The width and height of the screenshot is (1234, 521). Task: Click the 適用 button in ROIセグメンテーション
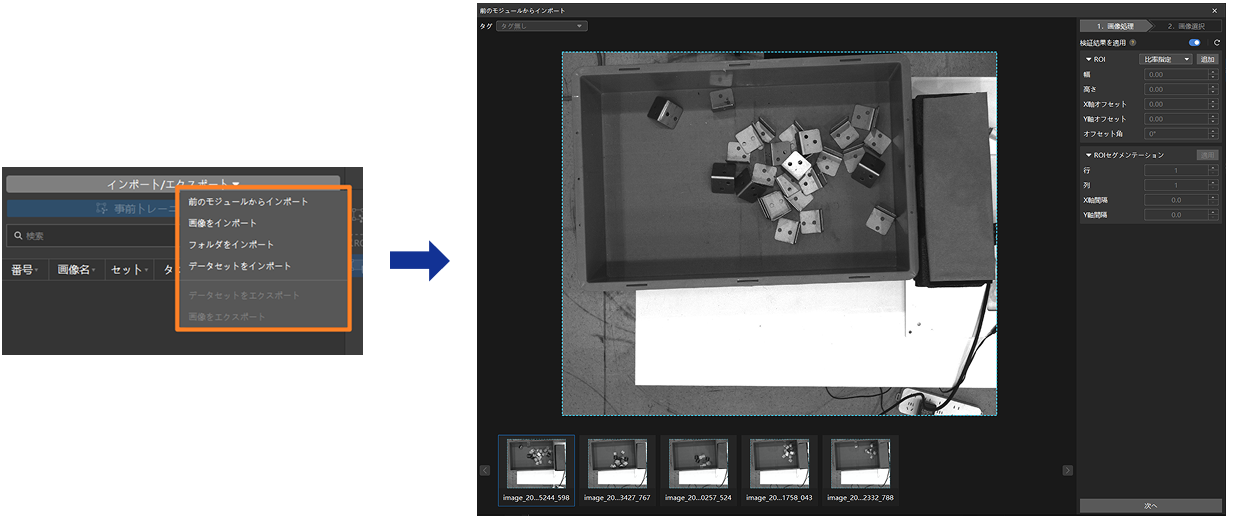tap(1207, 155)
